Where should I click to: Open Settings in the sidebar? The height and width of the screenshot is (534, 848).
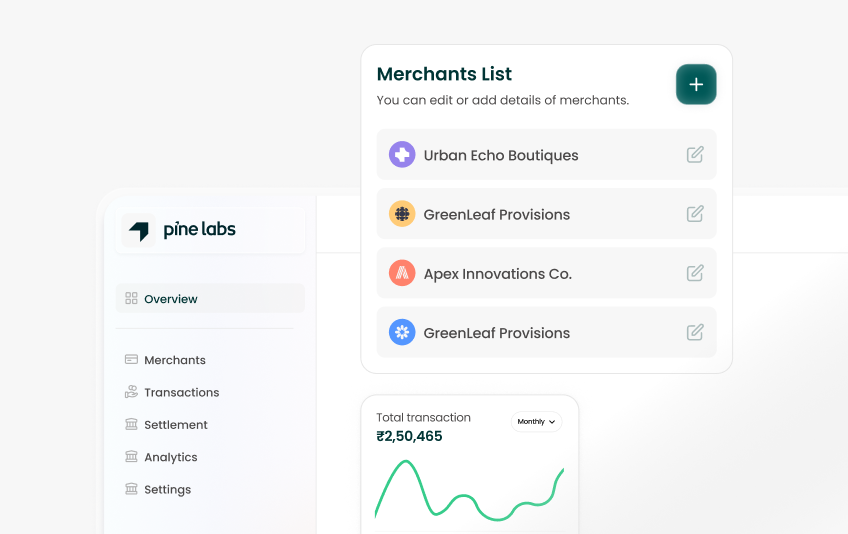coord(158,489)
